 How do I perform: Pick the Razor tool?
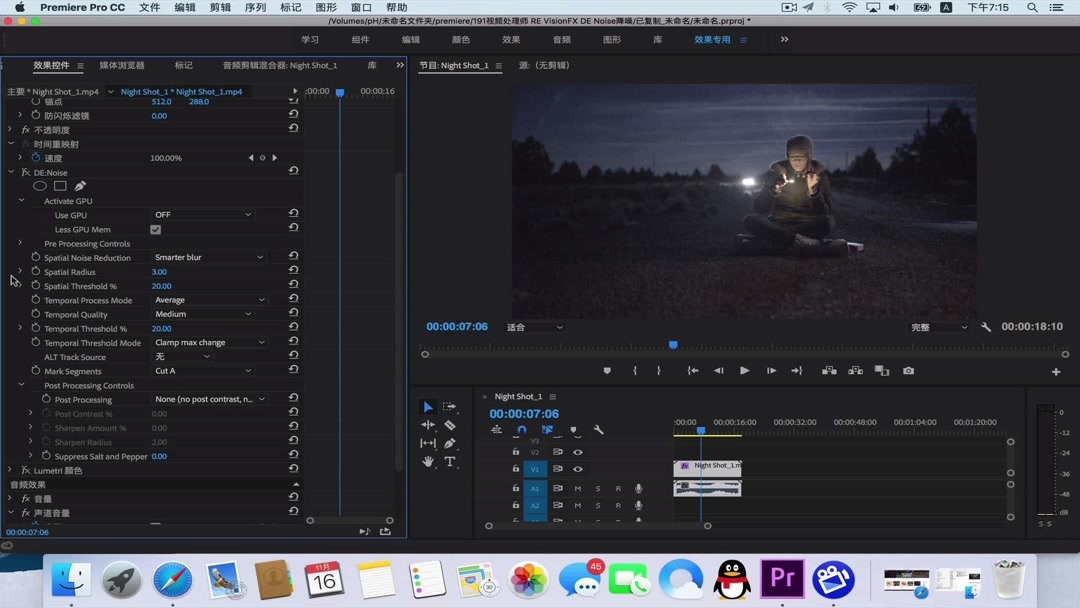tap(450, 425)
